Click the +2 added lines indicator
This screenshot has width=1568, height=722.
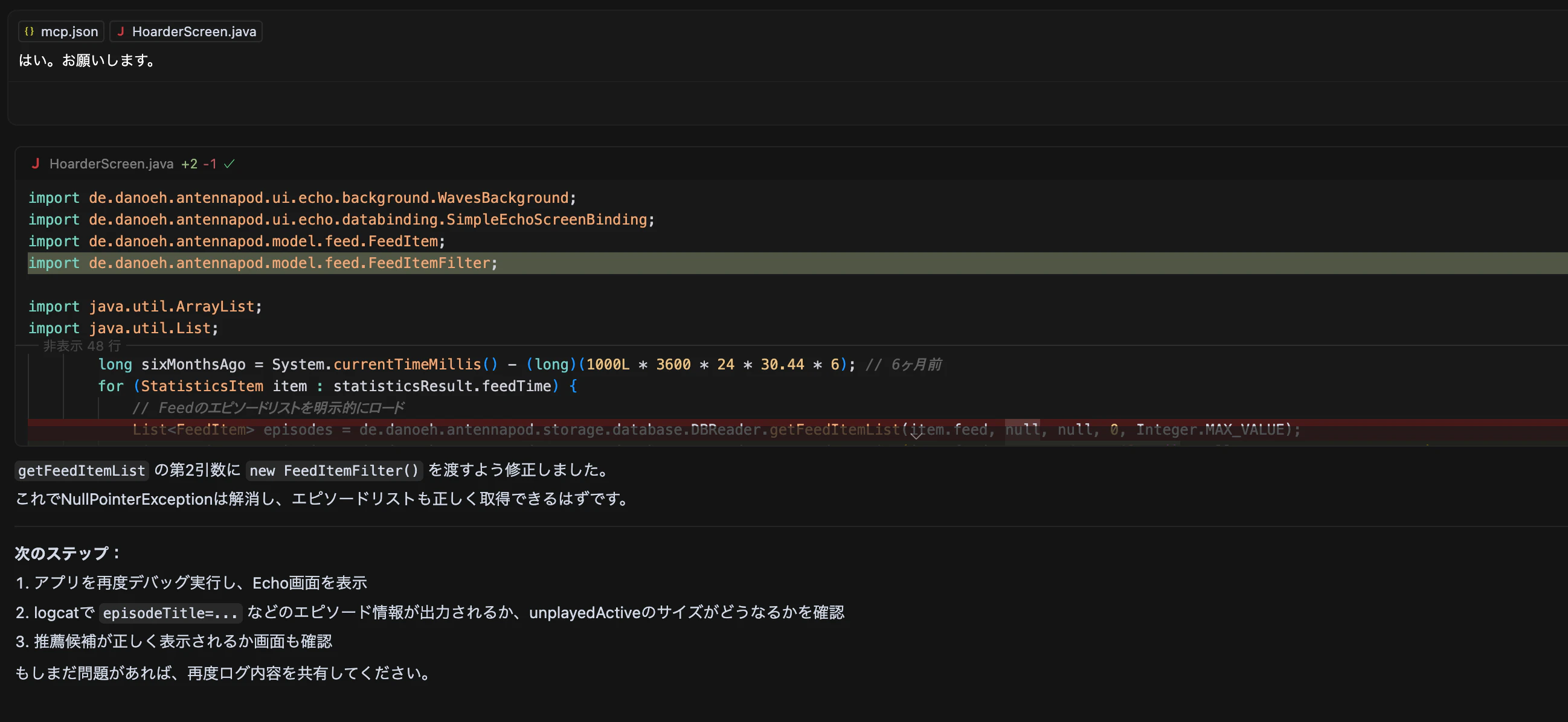[189, 164]
